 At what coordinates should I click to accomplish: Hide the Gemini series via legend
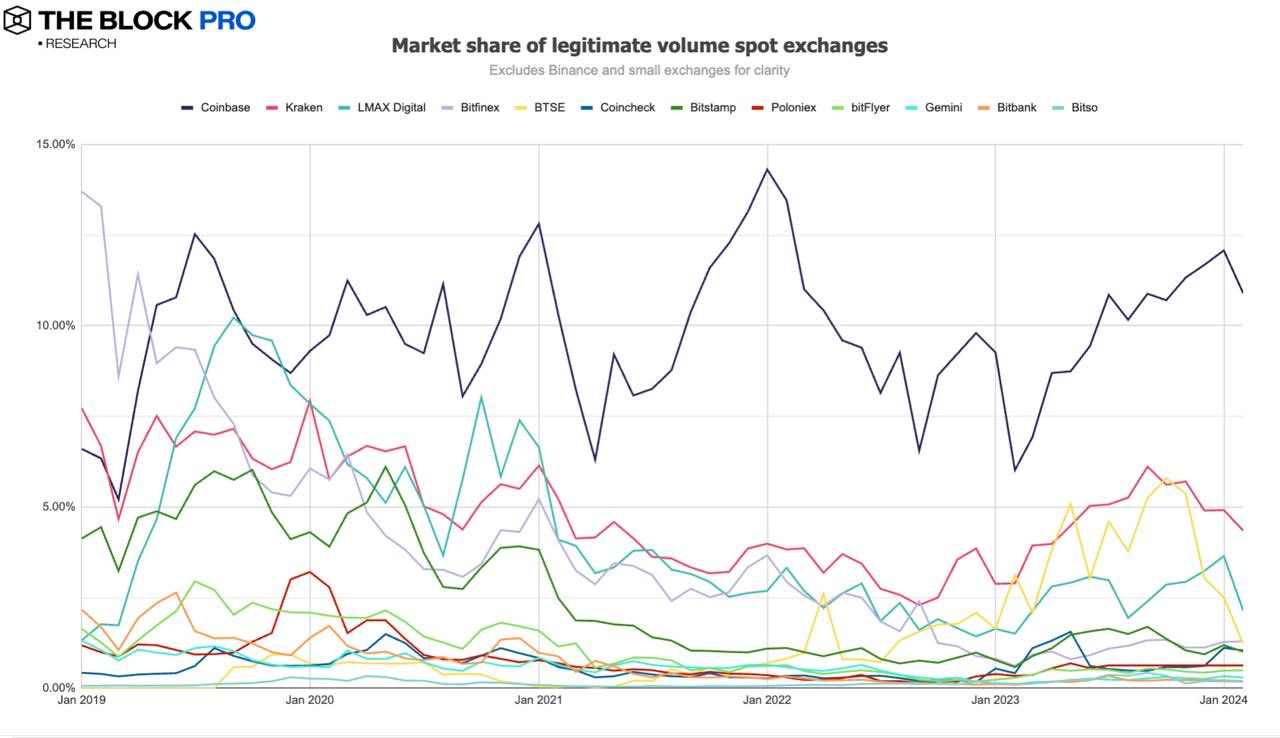[933, 107]
